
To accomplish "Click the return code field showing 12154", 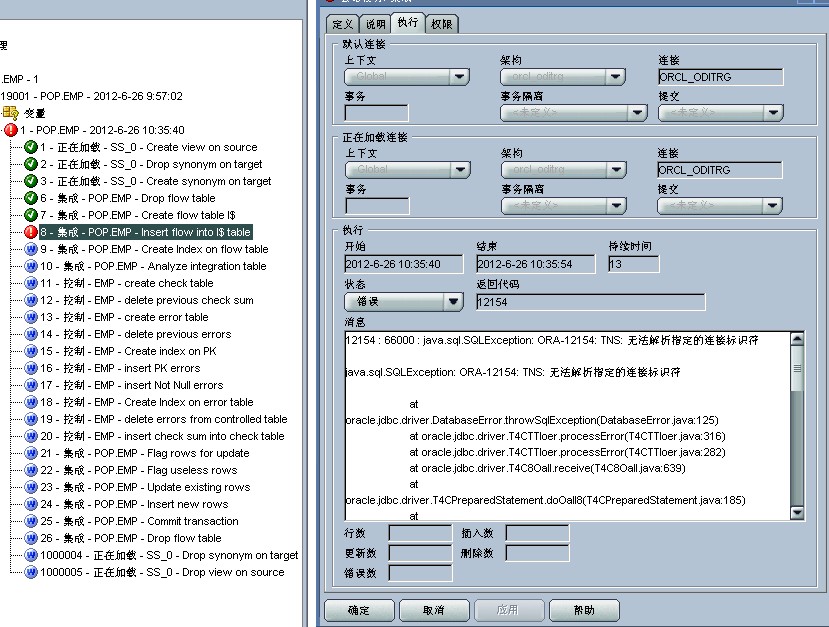I will pos(591,302).
